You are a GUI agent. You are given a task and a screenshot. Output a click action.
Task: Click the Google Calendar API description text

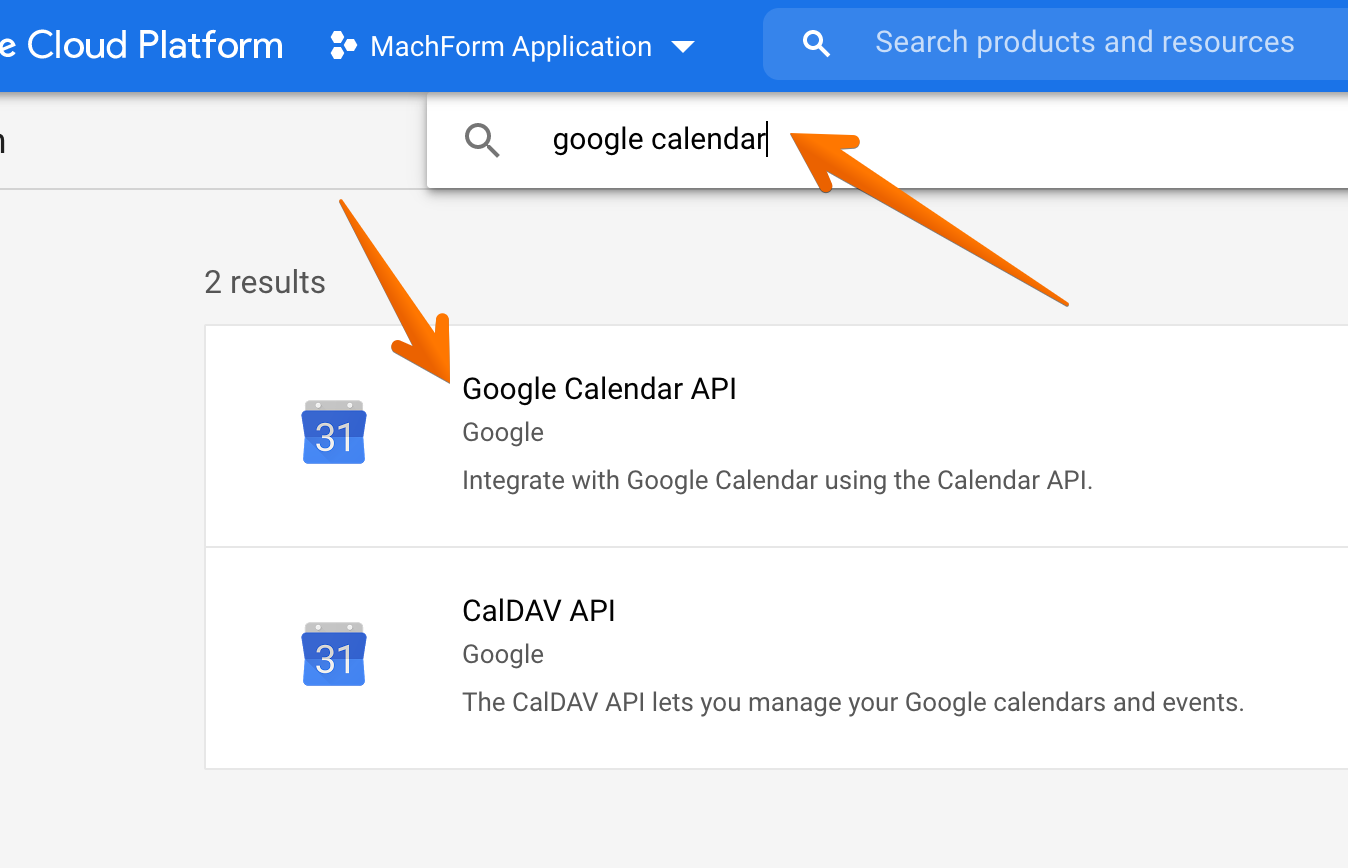[x=777, y=481]
